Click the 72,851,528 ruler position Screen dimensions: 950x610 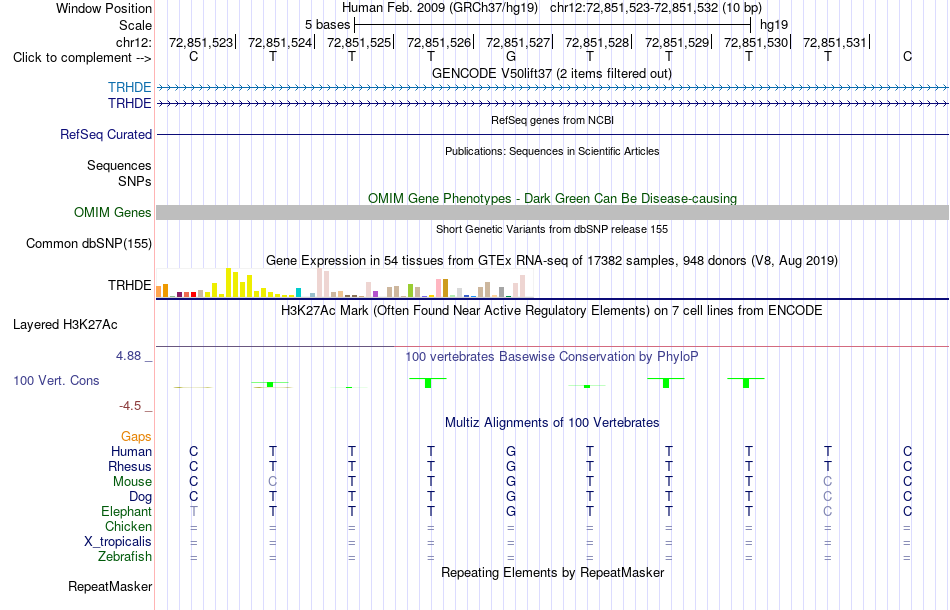point(597,42)
